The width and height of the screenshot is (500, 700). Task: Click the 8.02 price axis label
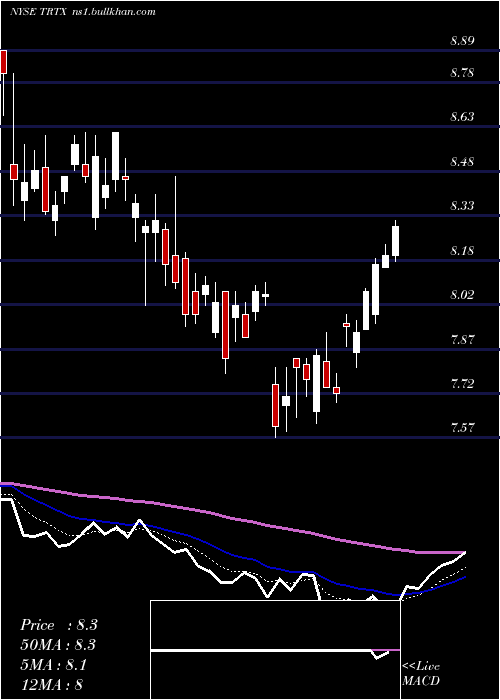click(x=462, y=295)
